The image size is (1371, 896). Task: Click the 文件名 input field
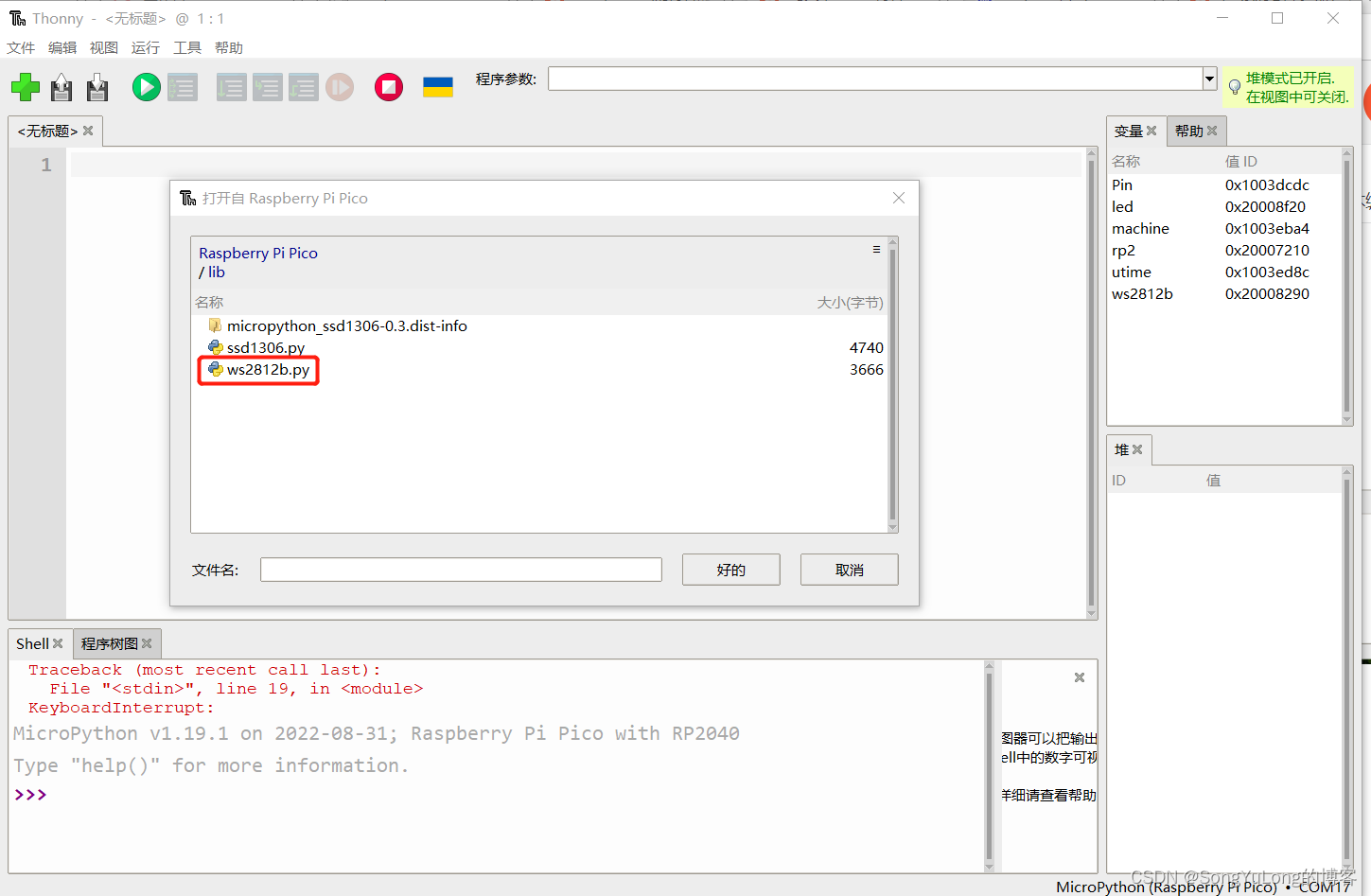point(461,570)
